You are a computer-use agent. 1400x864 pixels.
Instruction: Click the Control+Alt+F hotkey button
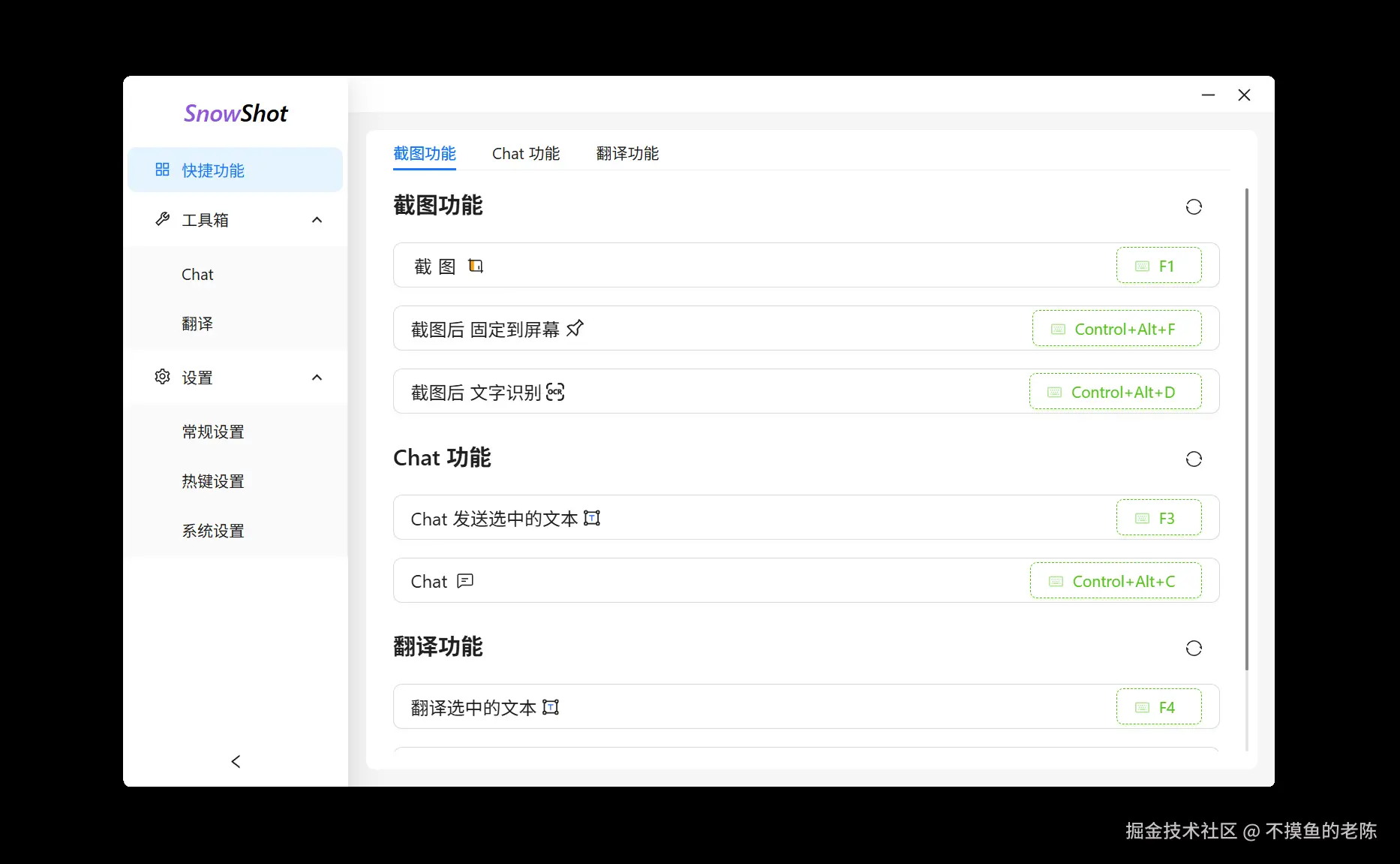point(1116,328)
